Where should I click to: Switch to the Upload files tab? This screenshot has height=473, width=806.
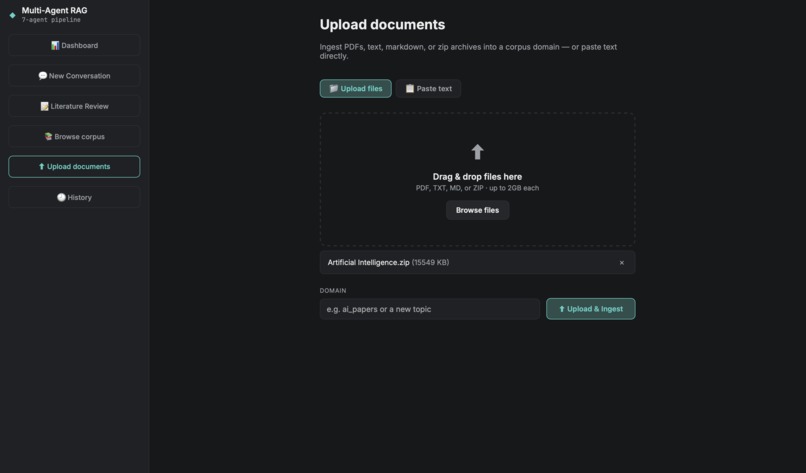355,88
